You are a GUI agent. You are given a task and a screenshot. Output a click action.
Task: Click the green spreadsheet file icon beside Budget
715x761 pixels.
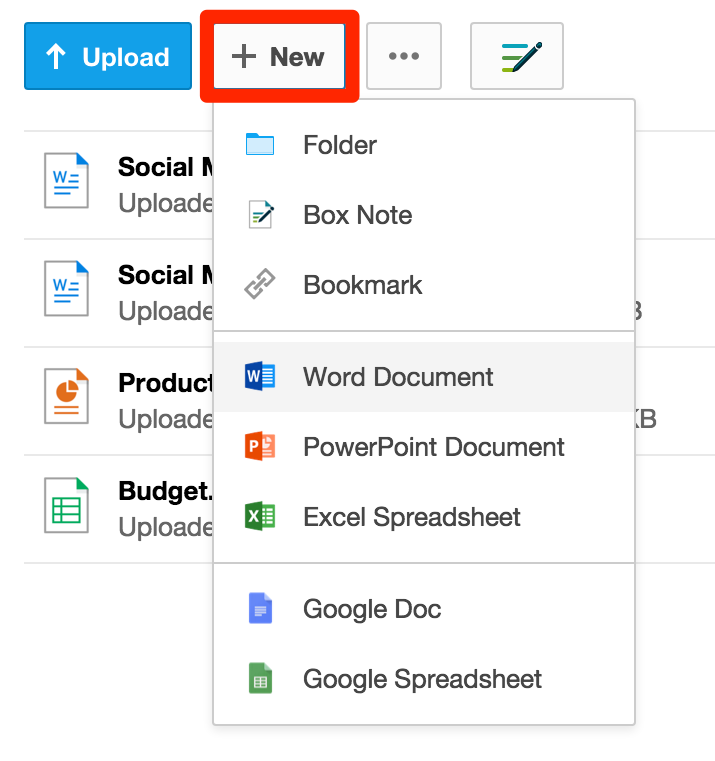tap(66, 505)
